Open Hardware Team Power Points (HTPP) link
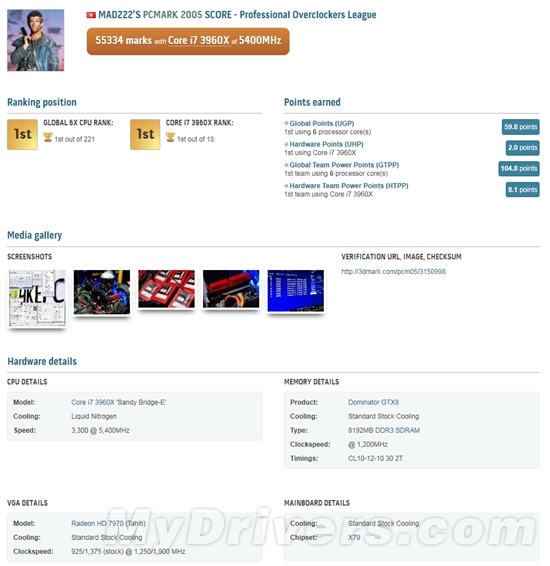550x566 pixels. [349, 186]
